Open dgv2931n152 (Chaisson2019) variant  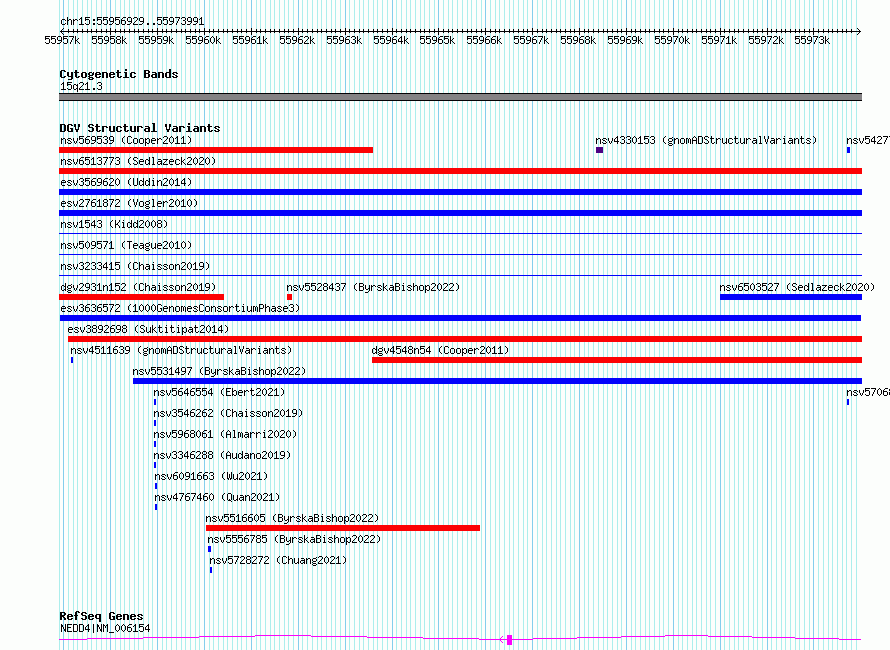click(138, 287)
